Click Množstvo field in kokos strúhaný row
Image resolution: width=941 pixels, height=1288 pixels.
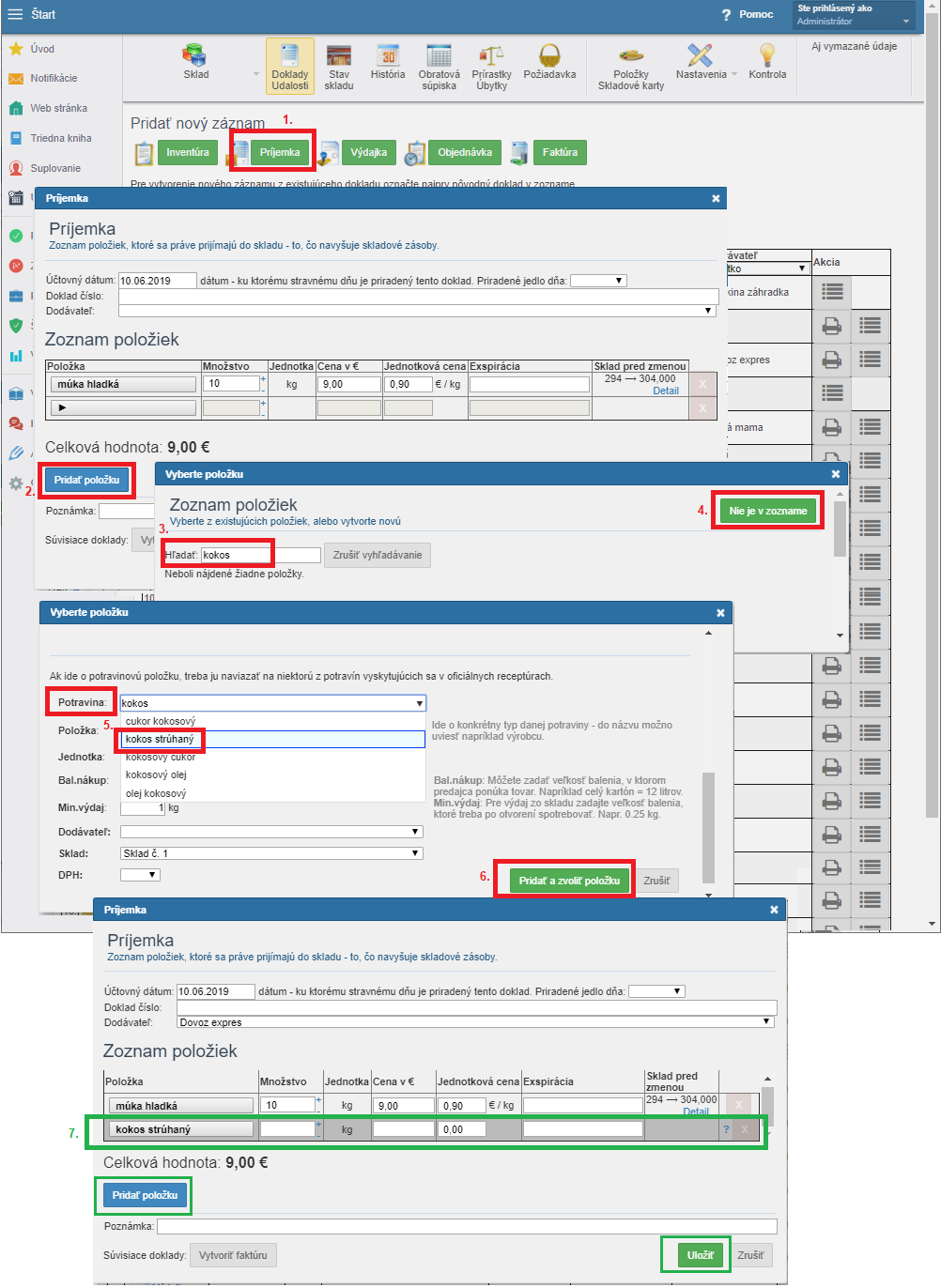(x=288, y=1129)
